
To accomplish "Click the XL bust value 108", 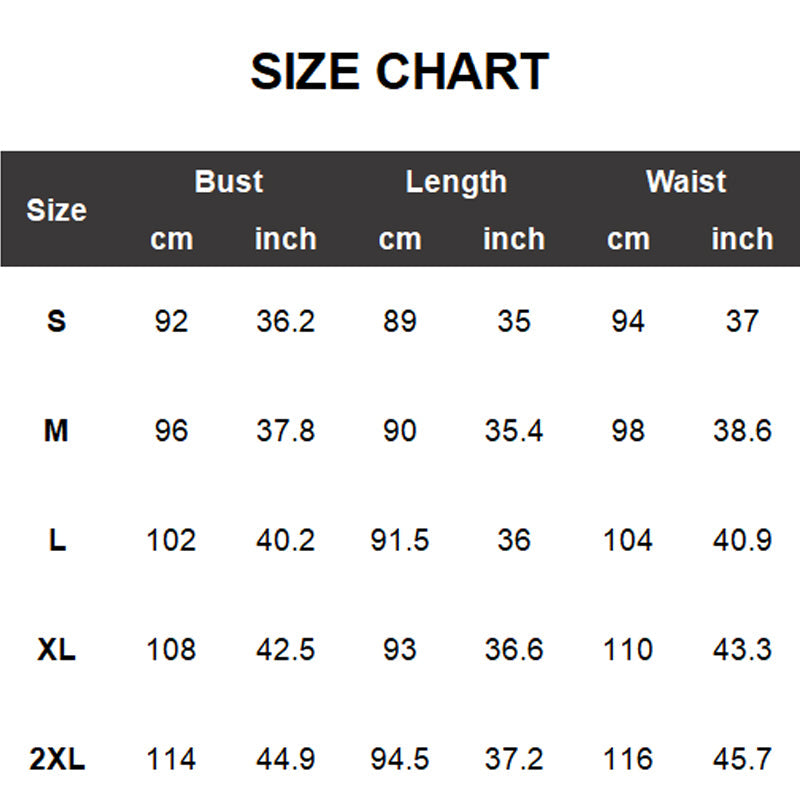I will coord(171,650).
